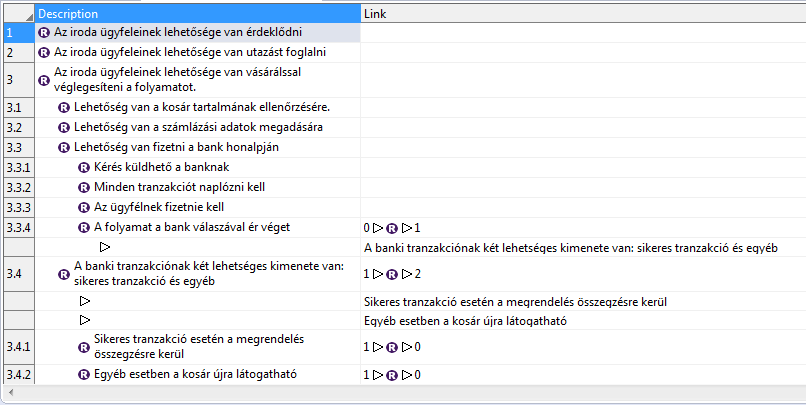Select 'Lehetőség van a számlázási adatok megadására'
Screen dimensions: 806x405
[x=198, y=127]
